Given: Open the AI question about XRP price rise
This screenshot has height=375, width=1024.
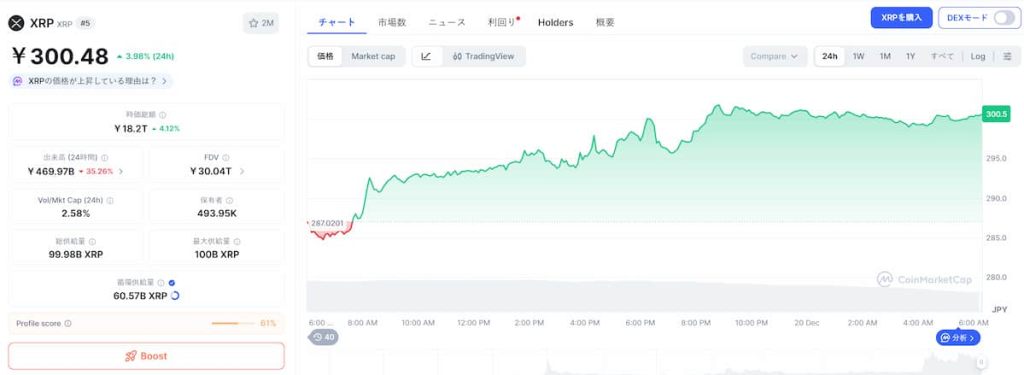Looking at the screenshot, I should click(92, 82).
